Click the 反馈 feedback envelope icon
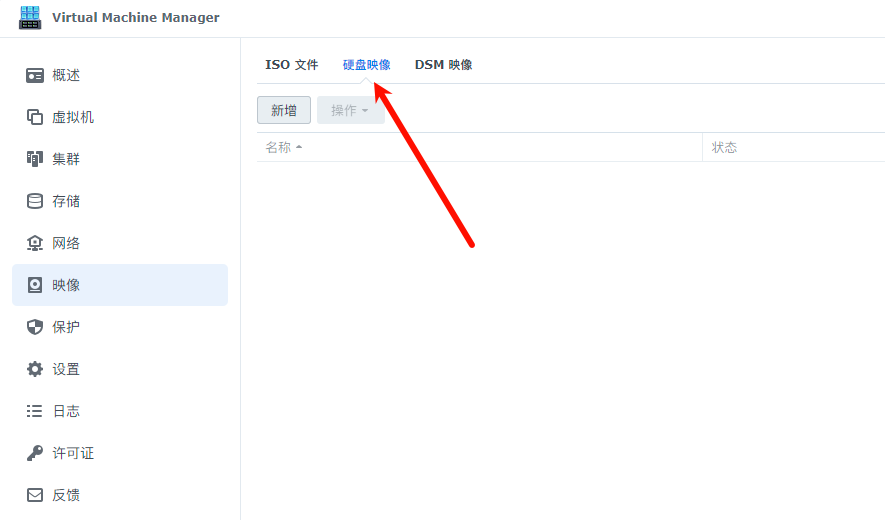885x520 pixels. (35, 495)
